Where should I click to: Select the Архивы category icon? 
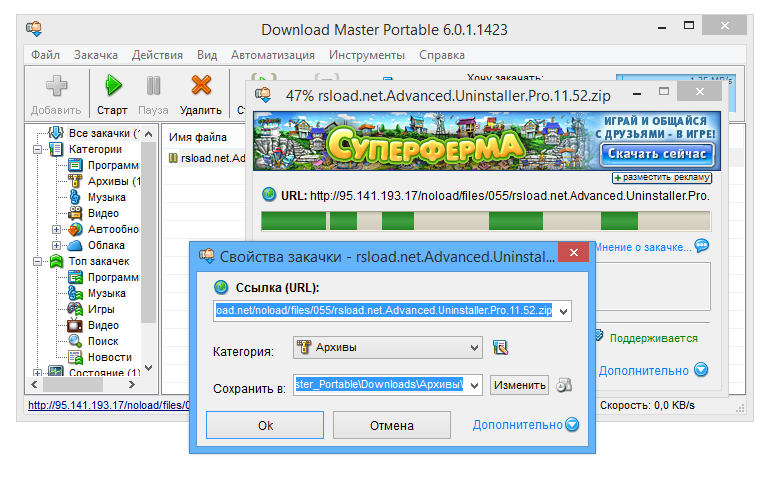(75, 181)
